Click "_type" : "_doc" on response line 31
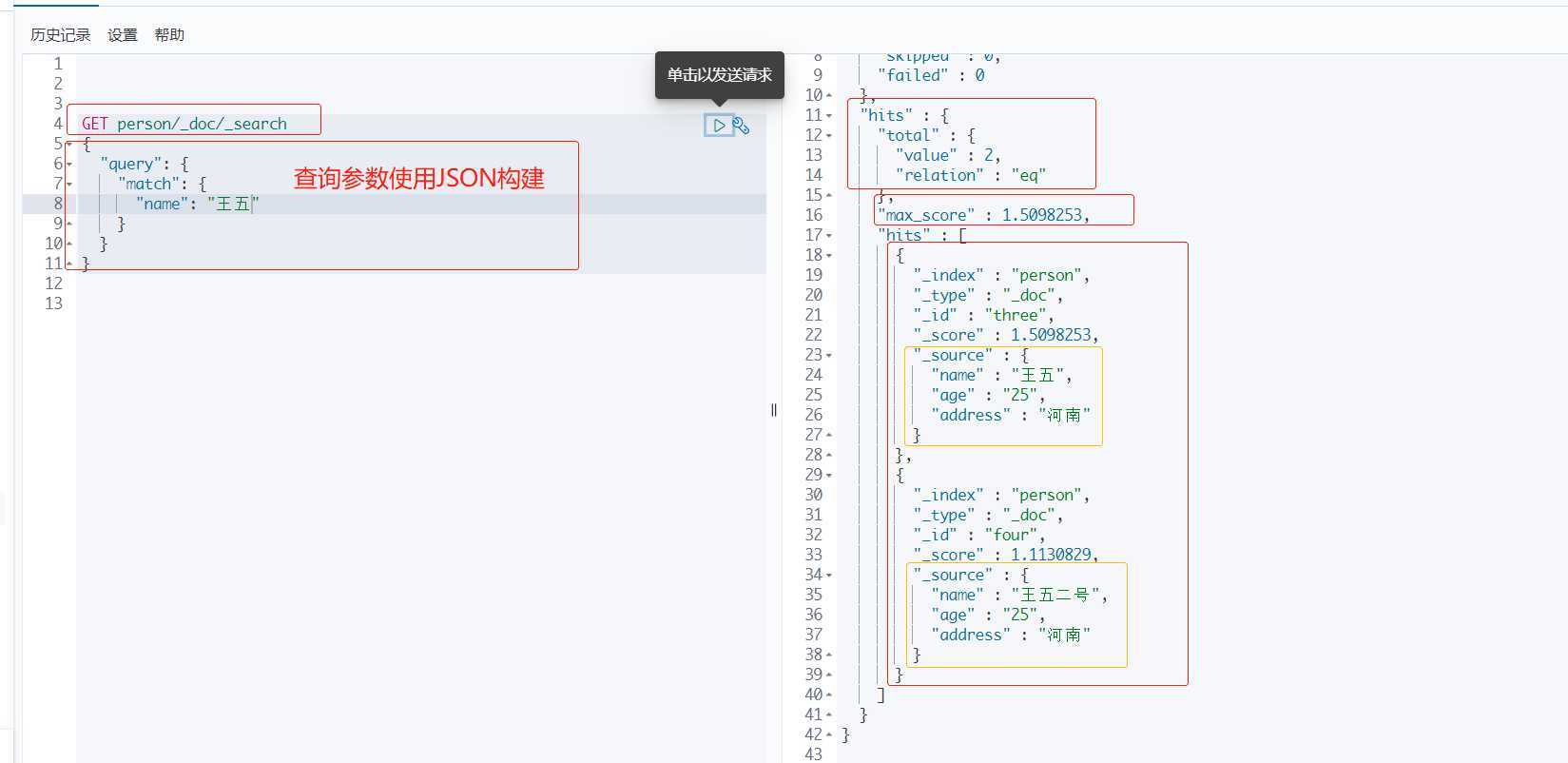 pos(989,515)
